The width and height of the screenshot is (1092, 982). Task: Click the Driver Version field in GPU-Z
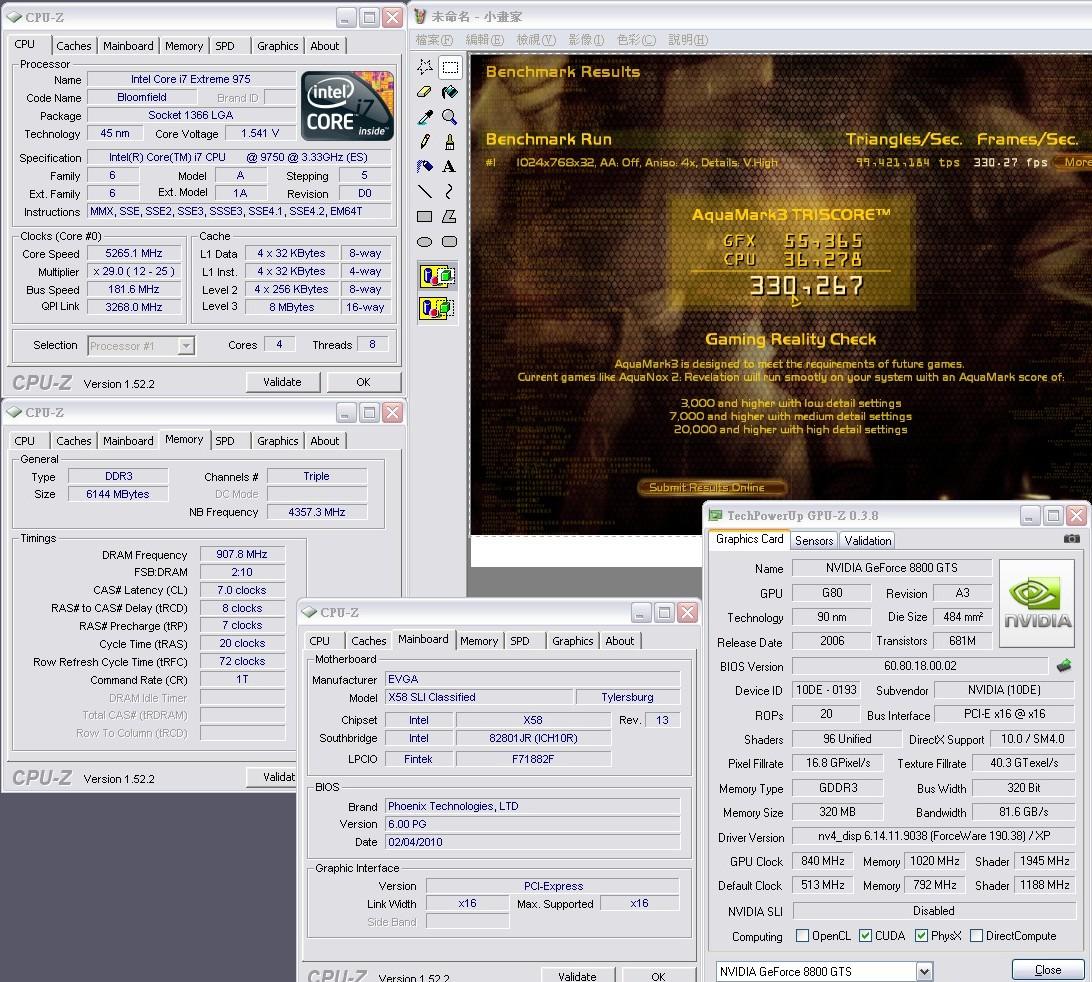click(934, 836)
